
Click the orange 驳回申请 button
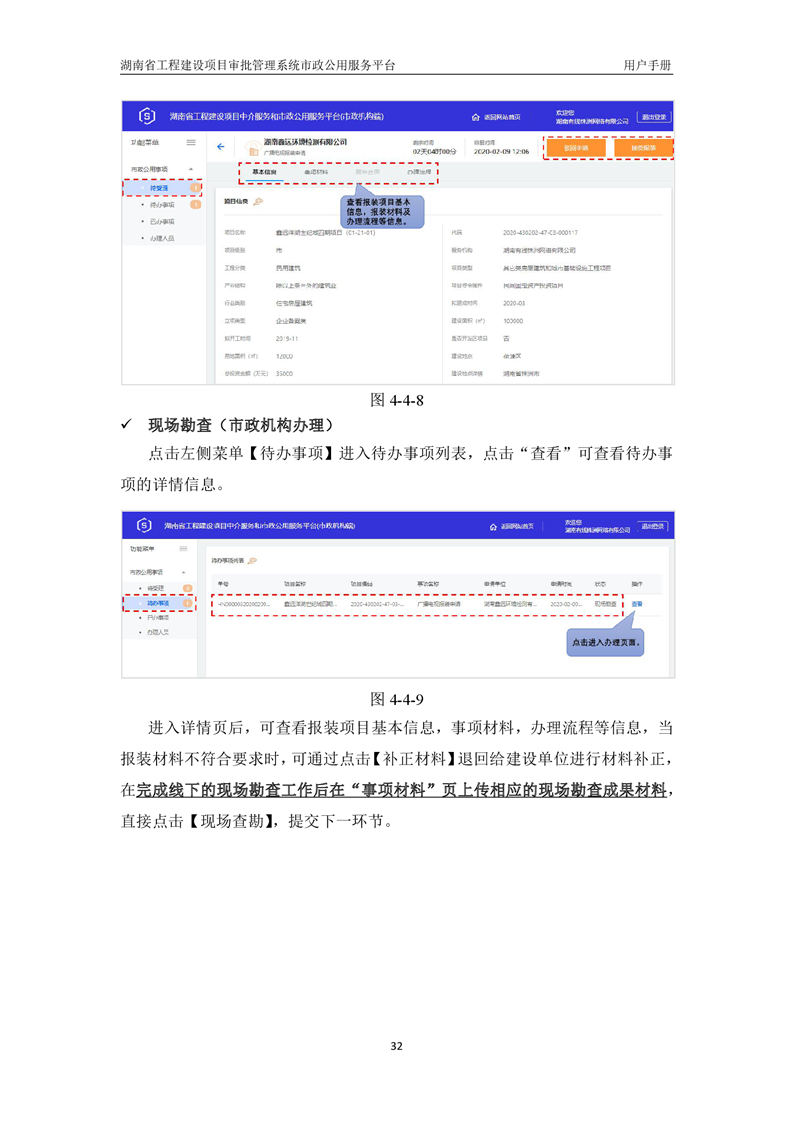576,148
